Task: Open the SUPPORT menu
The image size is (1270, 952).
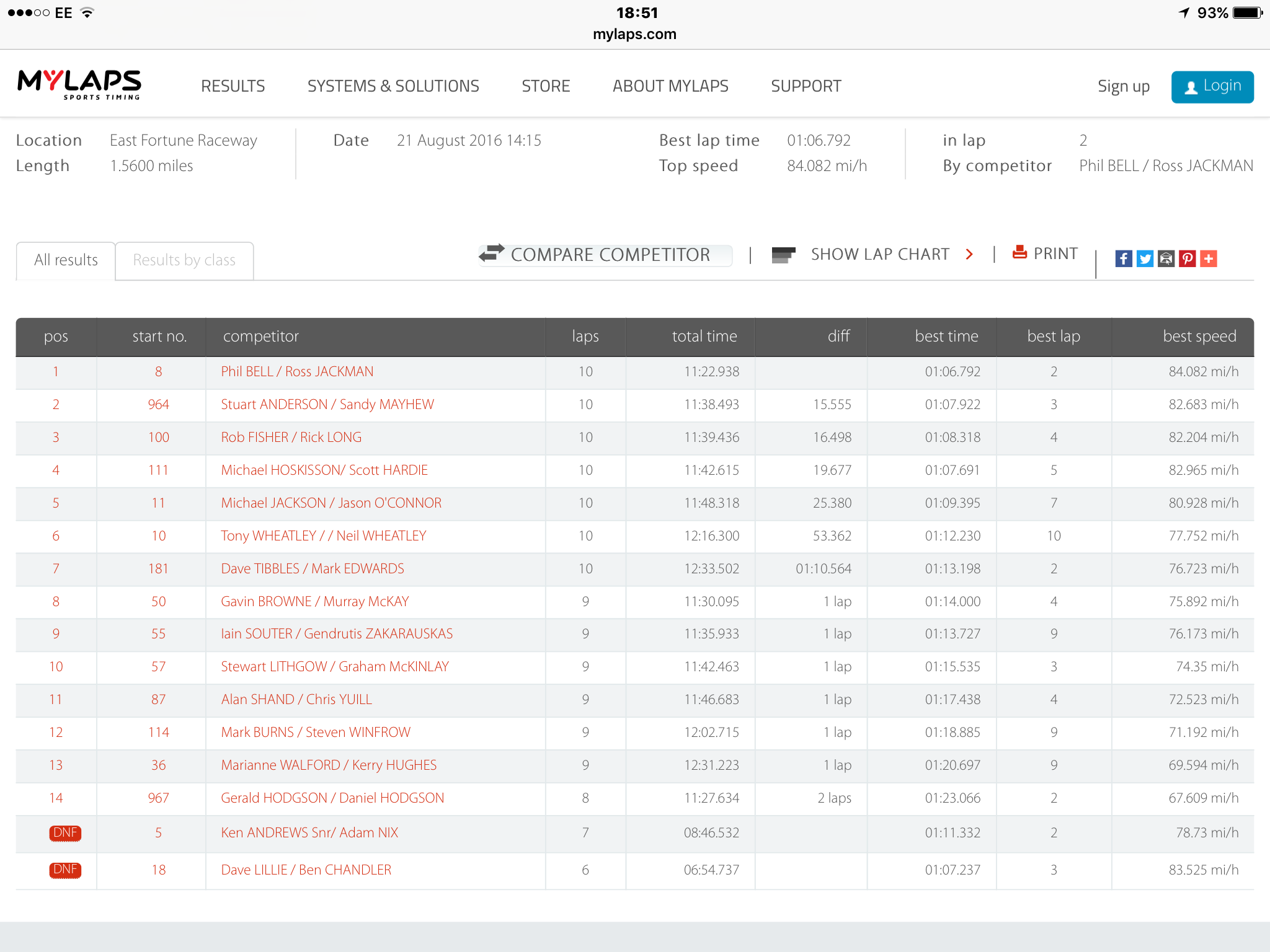Action: click(806, 86)
